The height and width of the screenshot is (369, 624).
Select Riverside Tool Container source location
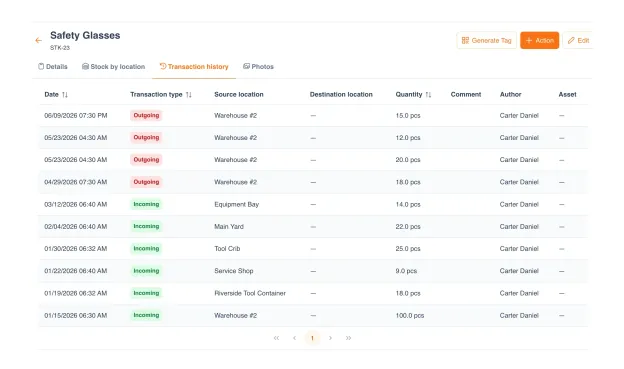tap(250, 293)
